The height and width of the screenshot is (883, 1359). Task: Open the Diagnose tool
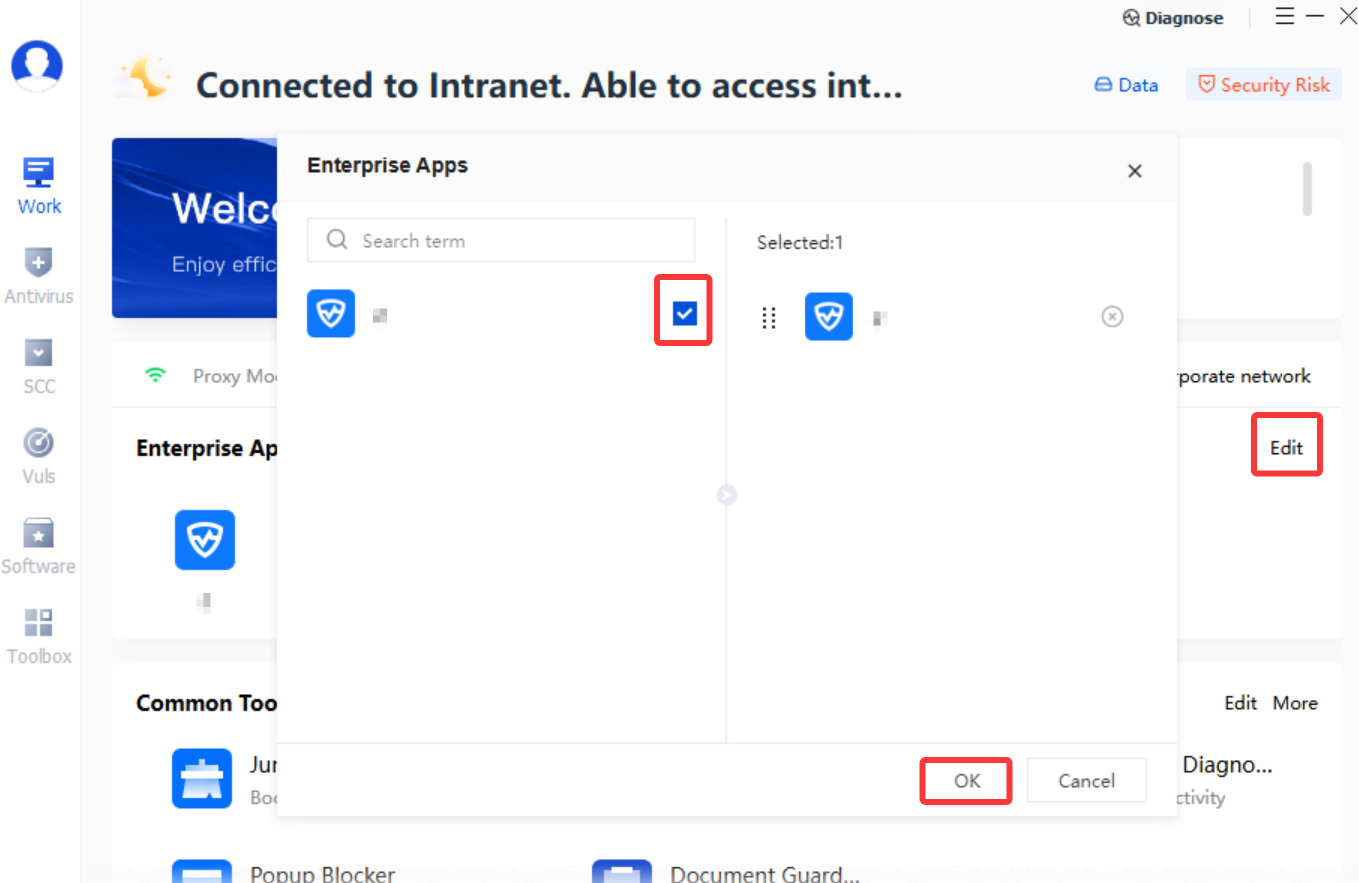1173,18
